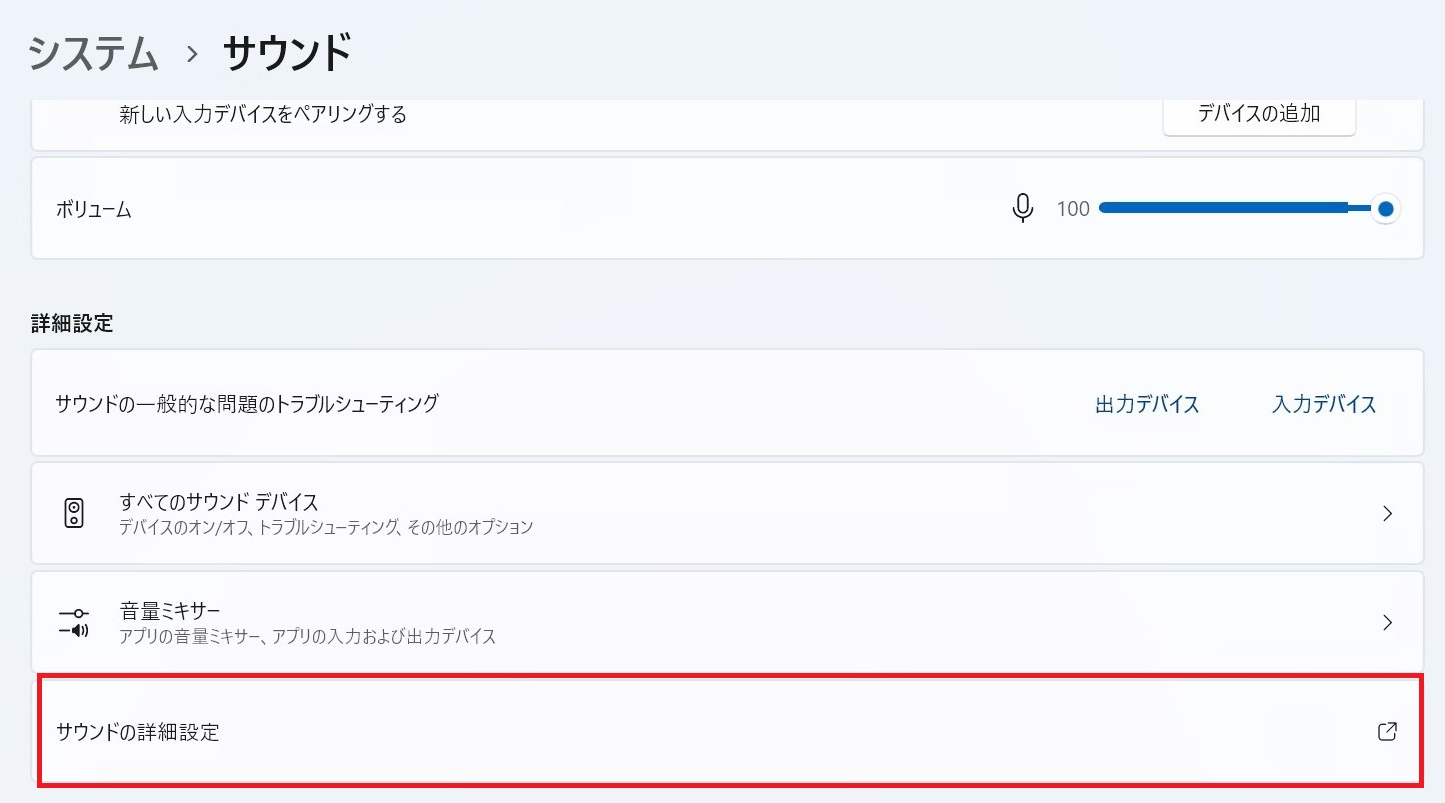1445x803 pixels.
Task: Click the サウンドの一般的な問題のトラブルシューティング text
Action: (247, 404)
